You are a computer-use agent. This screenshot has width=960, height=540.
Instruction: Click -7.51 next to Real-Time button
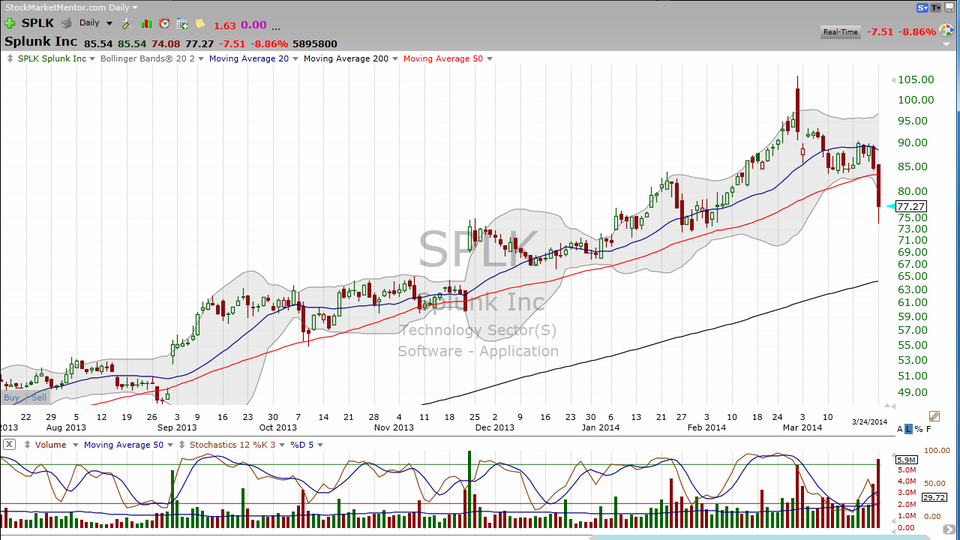[880, 32]
